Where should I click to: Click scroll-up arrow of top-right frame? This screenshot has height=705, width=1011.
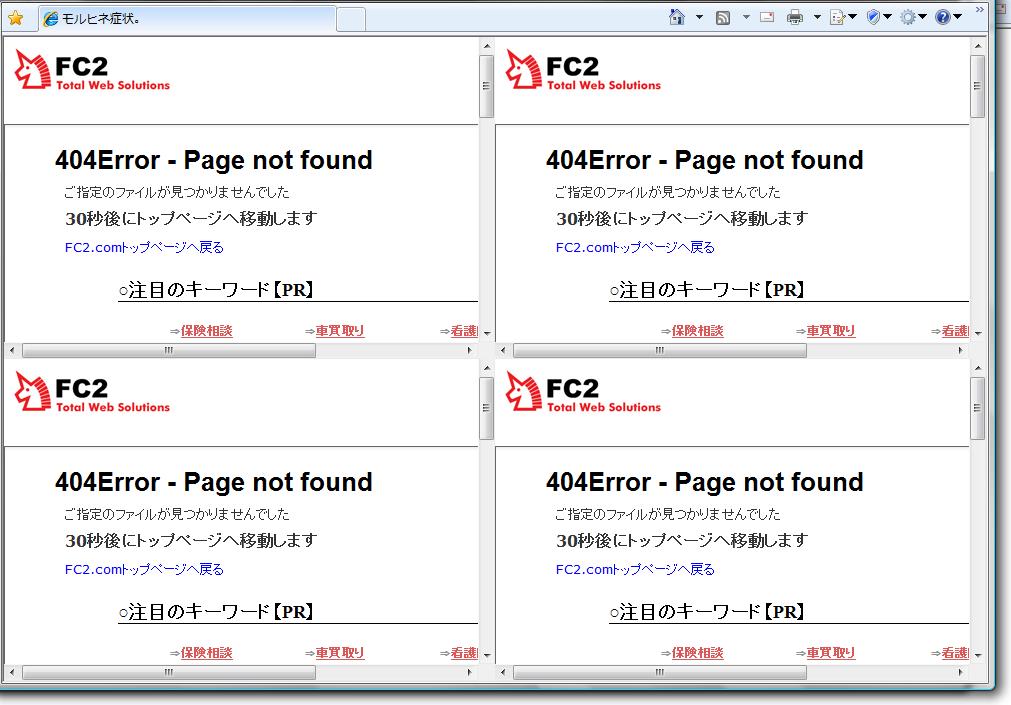click(x=978, y=46)
